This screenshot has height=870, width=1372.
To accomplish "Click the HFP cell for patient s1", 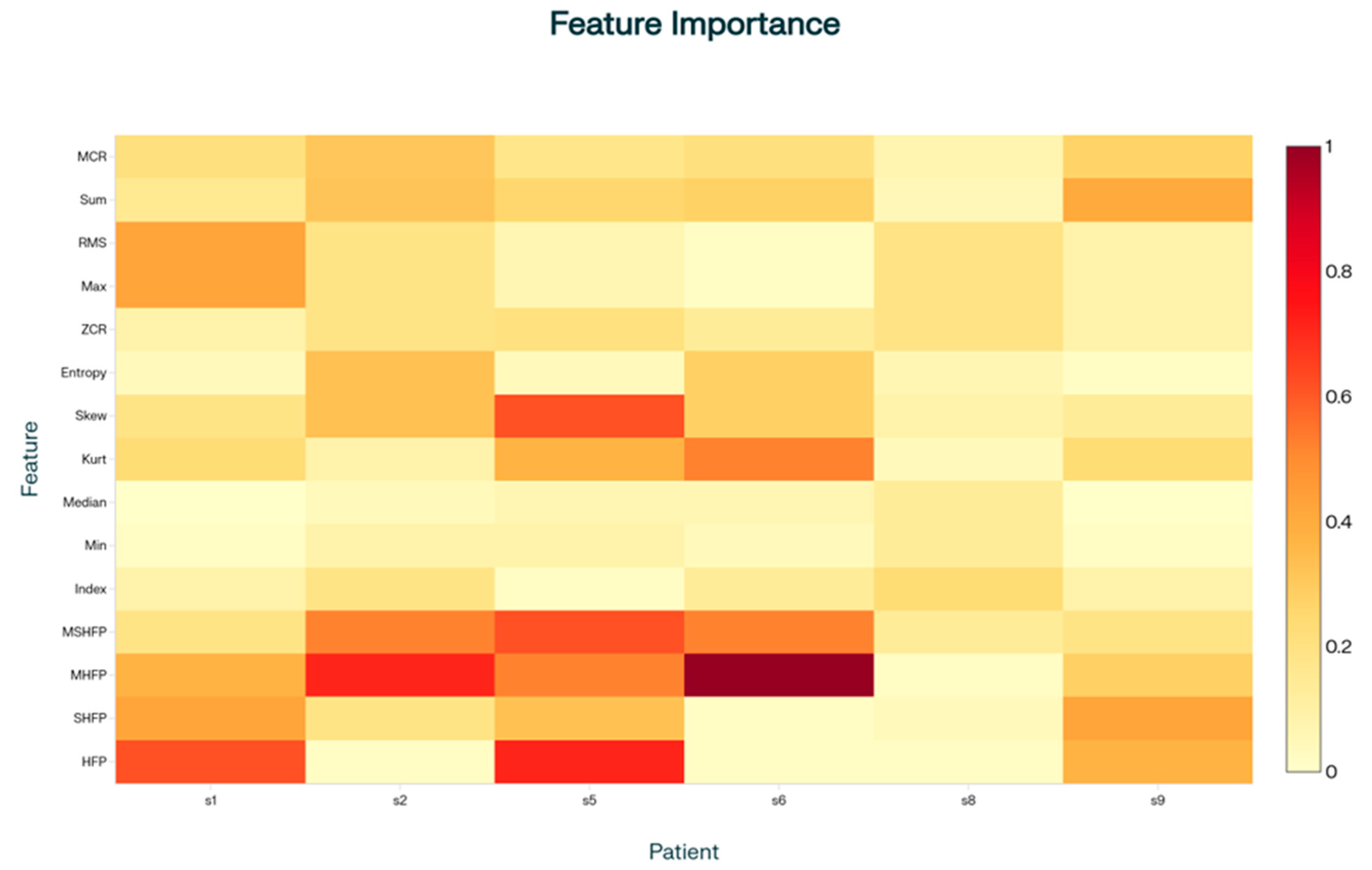I will point(210,761).
